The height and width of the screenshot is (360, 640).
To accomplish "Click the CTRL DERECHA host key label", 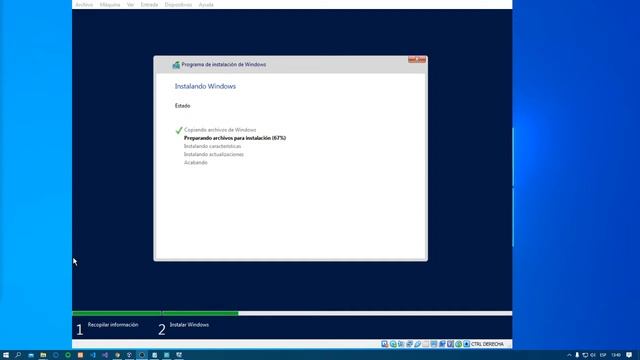I will (x=487, y=344).
